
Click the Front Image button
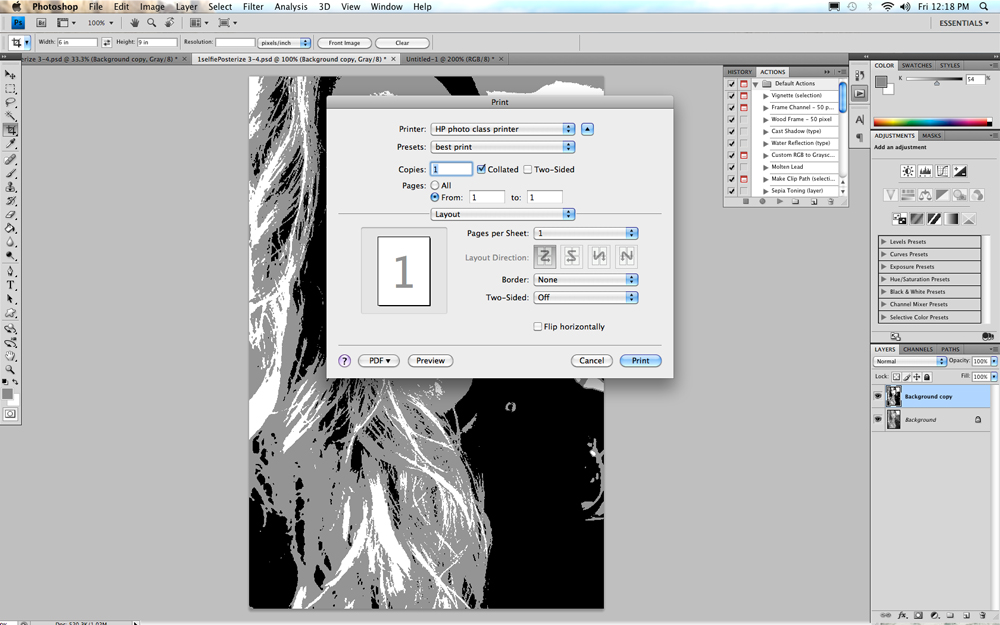point(344,43)
